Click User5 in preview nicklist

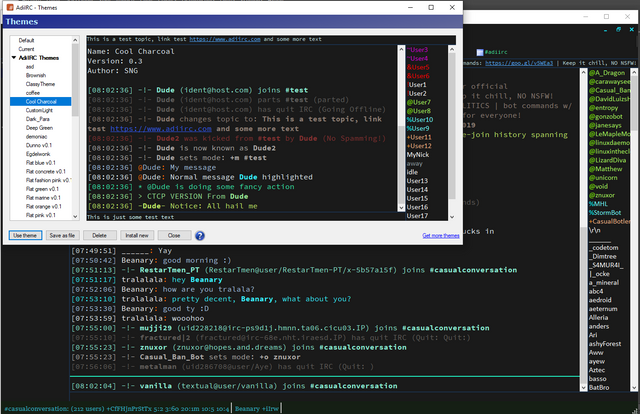pyautogui.click(x=418, y=67)
